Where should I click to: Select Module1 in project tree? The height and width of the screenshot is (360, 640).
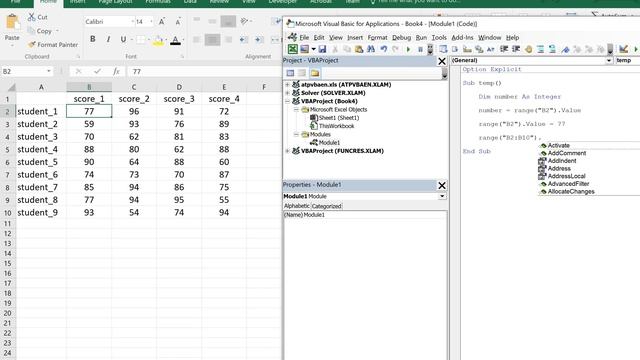329,142
